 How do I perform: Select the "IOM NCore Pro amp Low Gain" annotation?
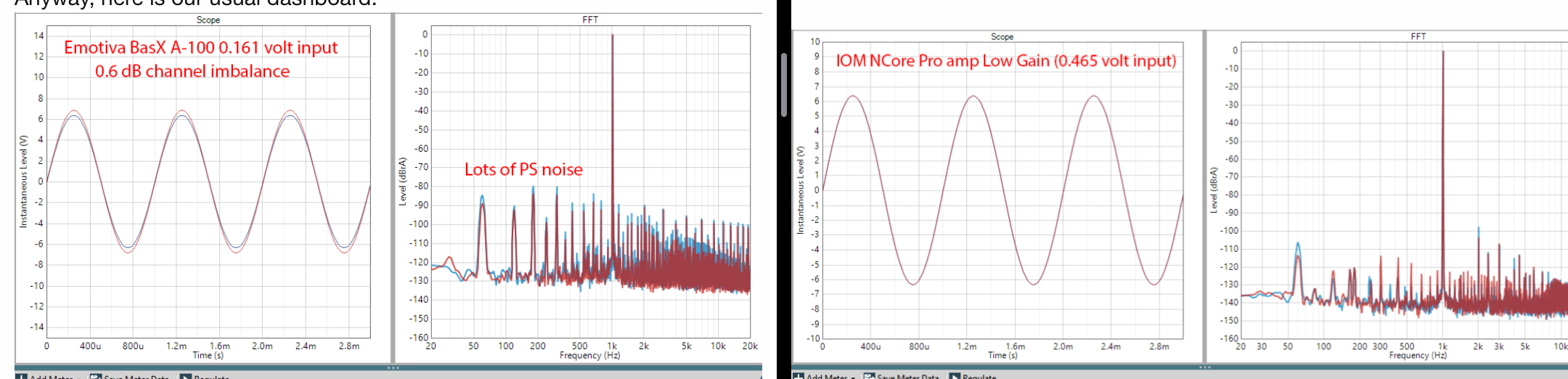[x=1005, y=60]
